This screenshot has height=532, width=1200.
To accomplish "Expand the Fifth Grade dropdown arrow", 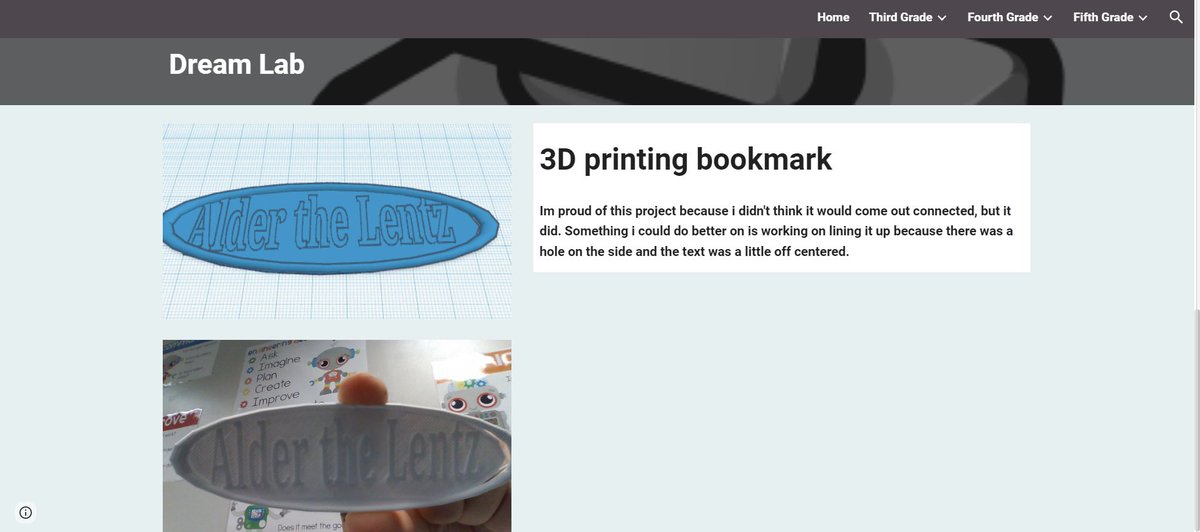I will pyautogui.click(x=1143, y=18).
